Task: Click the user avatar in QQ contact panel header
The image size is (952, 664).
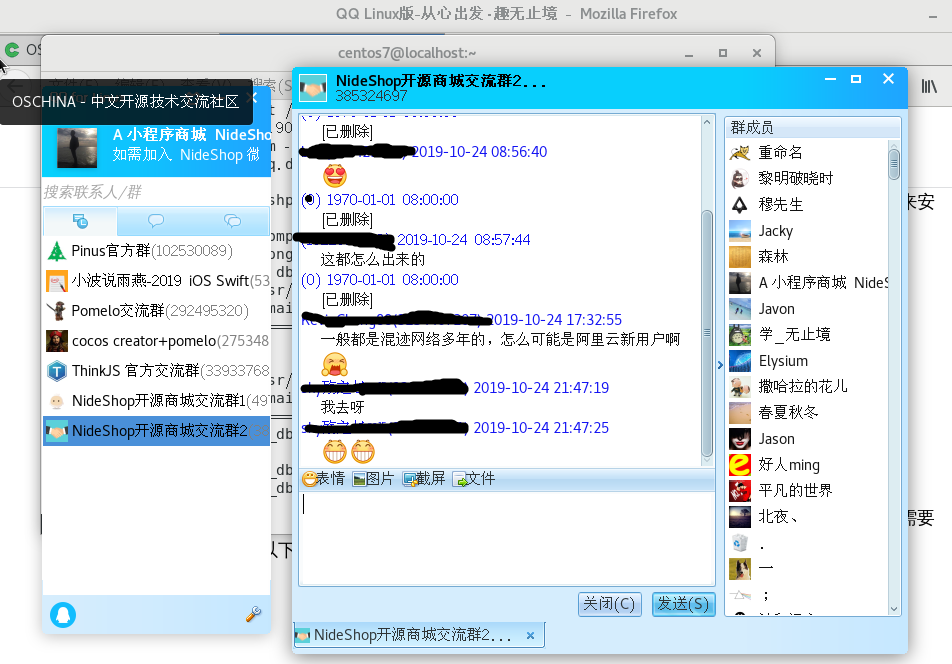Action: 76,147
